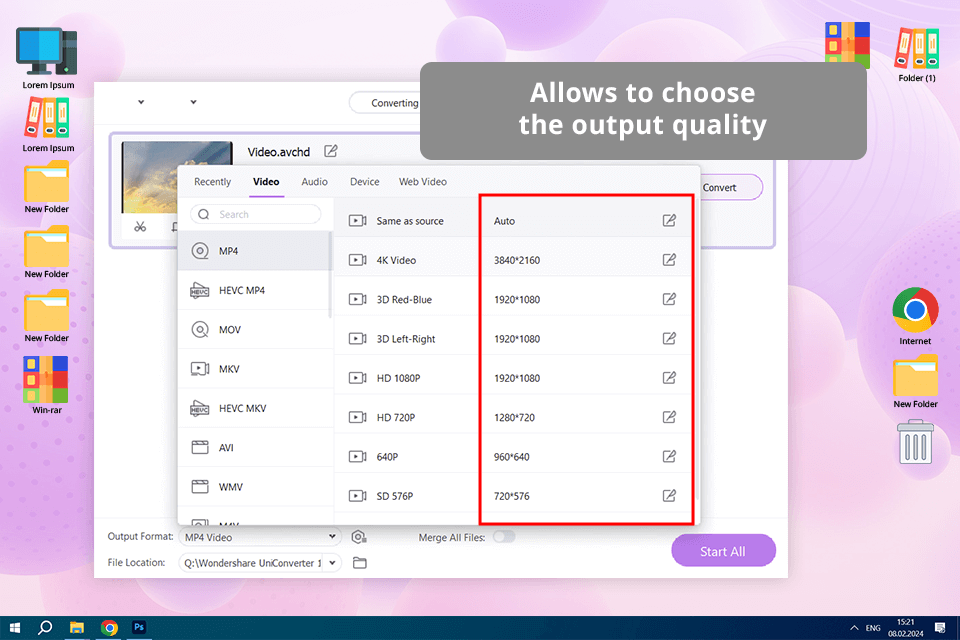Click the Convert button
This screenshot has height=640, width=960.
pyautogui.click(x=730, y=187)
